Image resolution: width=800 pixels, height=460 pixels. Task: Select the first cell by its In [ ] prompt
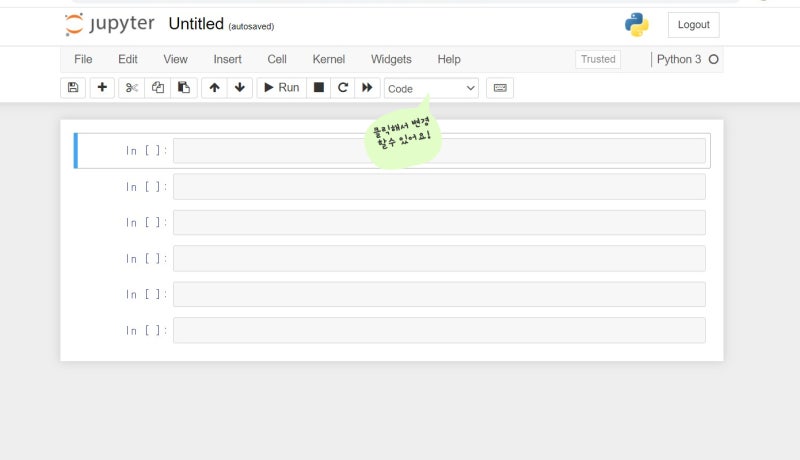[x=146, y=150]
